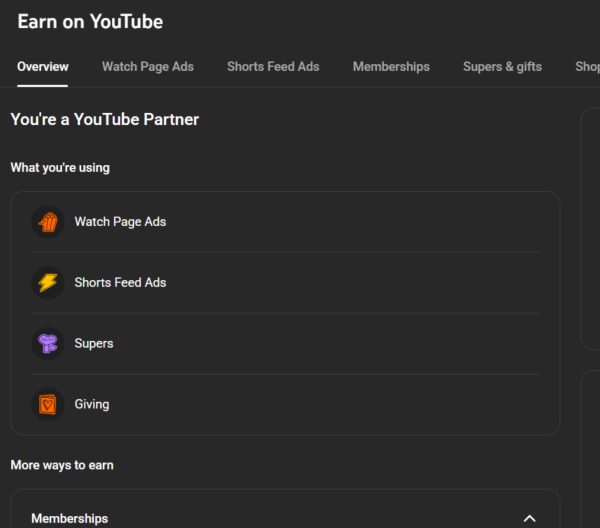Click the Shorts Feed Ads lightning bolt icon
Viewport: 600px width, 528px height.
(48, 283)
